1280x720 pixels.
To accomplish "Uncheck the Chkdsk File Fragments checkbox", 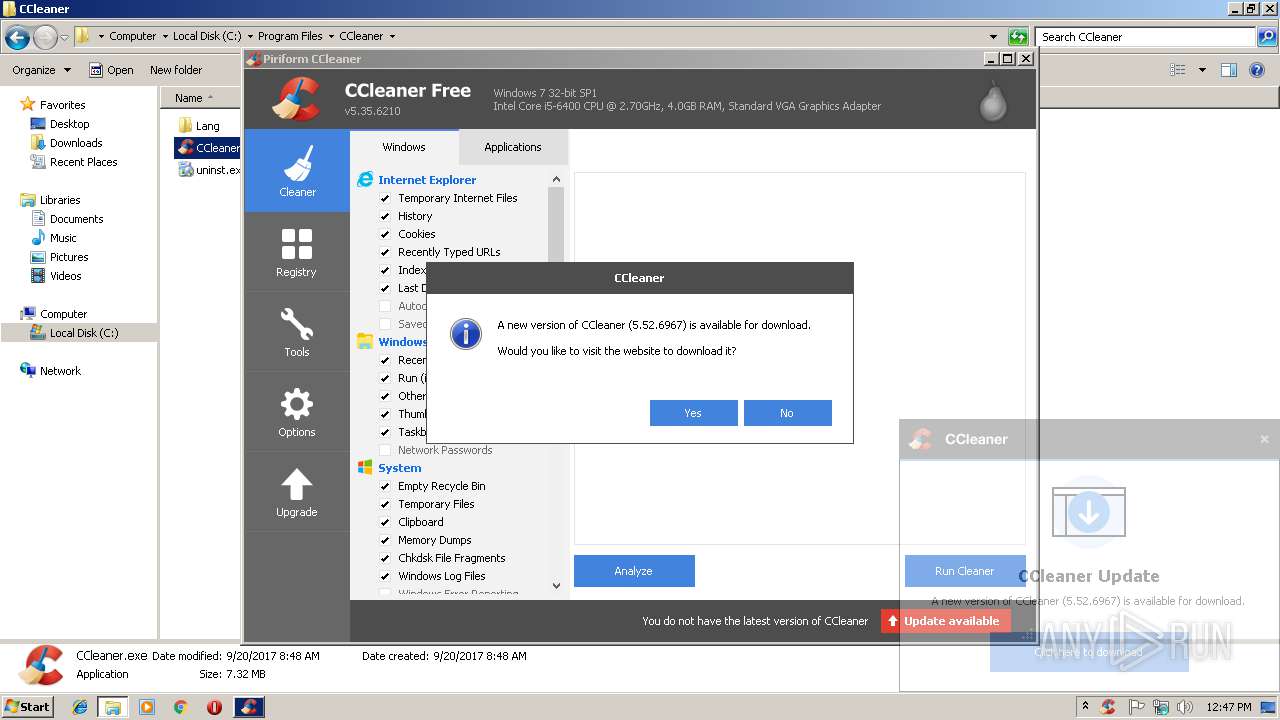I will [x=385, y=558].
